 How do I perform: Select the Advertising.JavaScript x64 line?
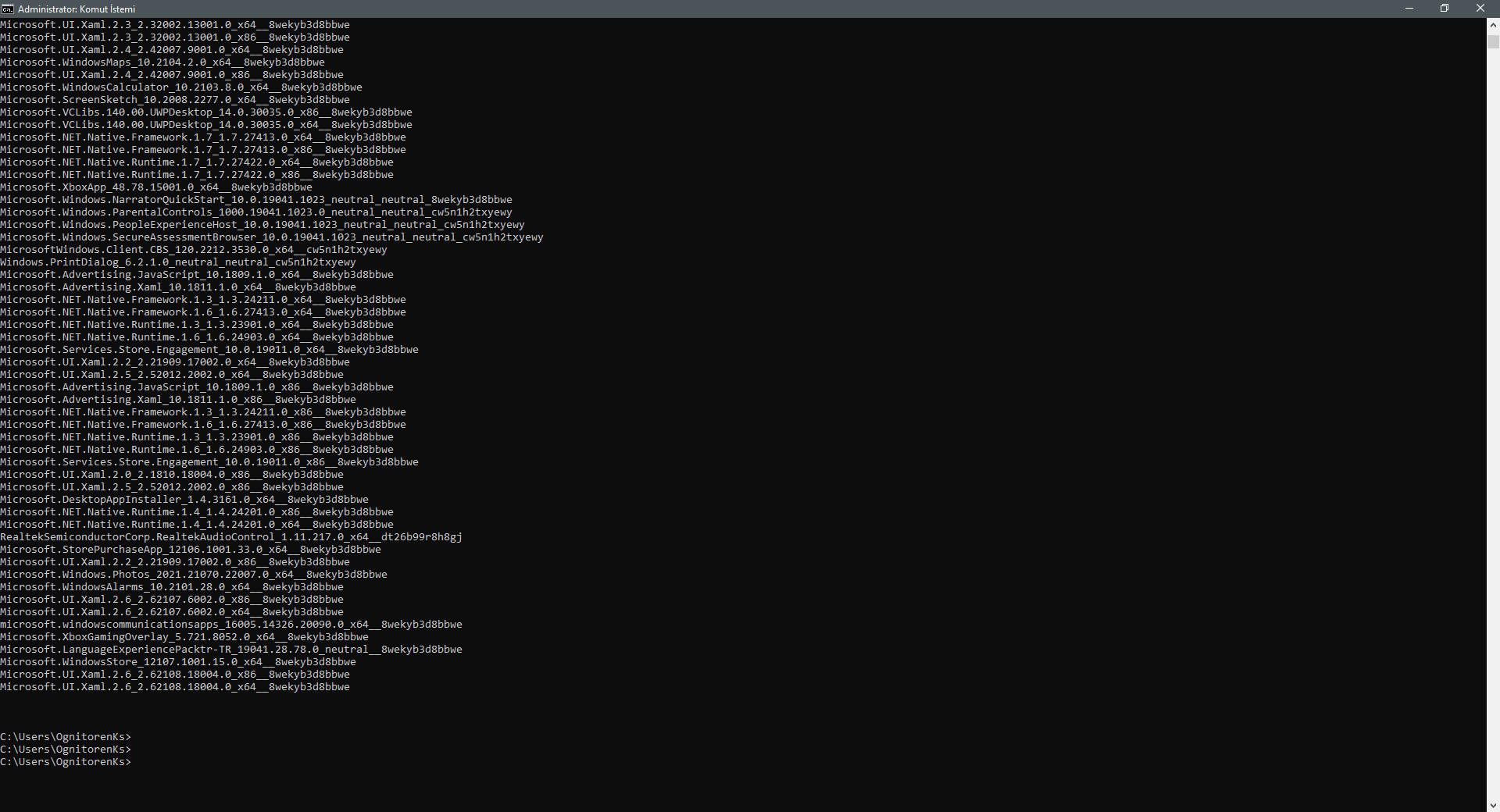coord(197,275)
